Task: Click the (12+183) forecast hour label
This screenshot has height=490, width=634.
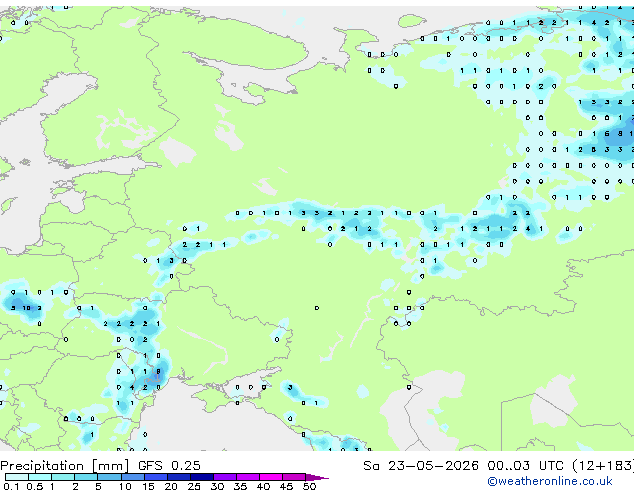Action: coord(604,466)
